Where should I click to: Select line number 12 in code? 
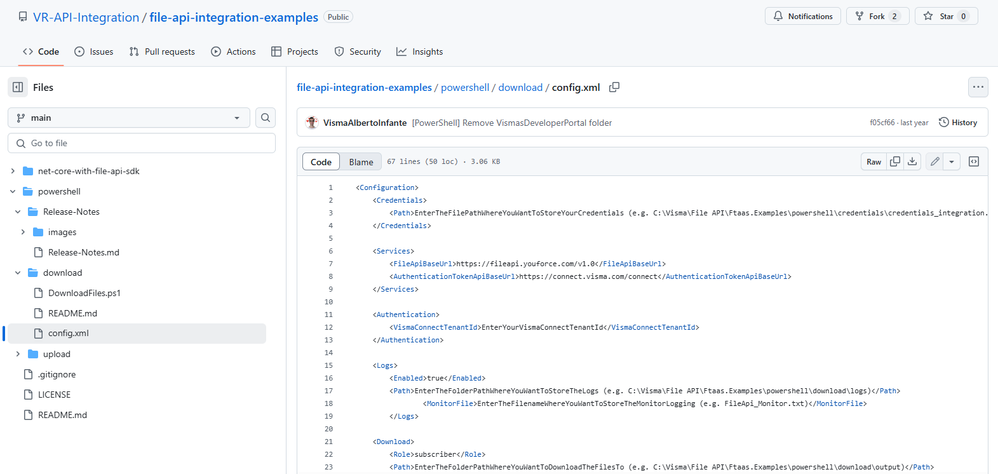329,327
